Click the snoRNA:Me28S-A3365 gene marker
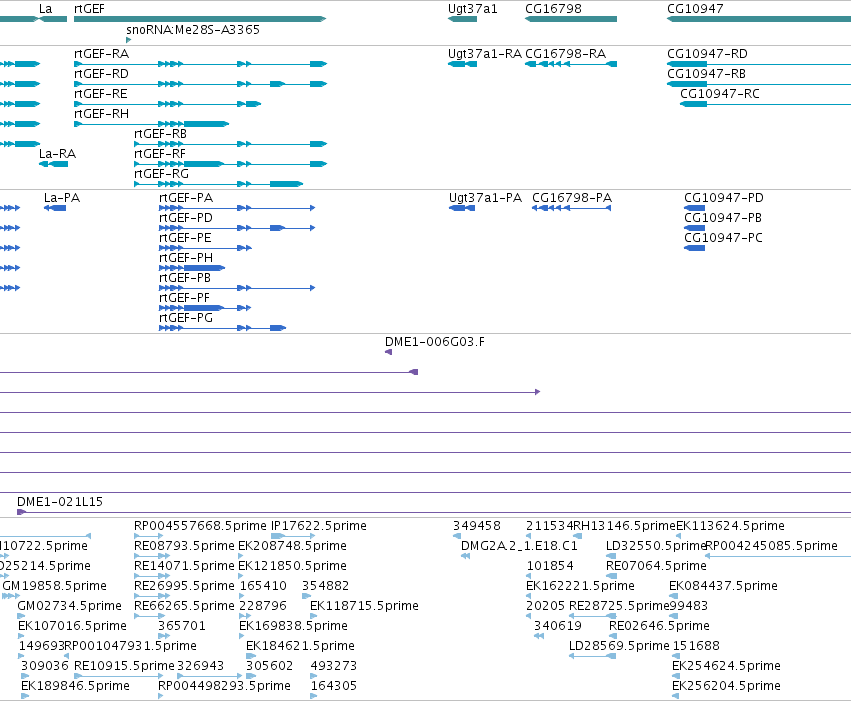Screen dimensions: 851x701 (129, 40)
